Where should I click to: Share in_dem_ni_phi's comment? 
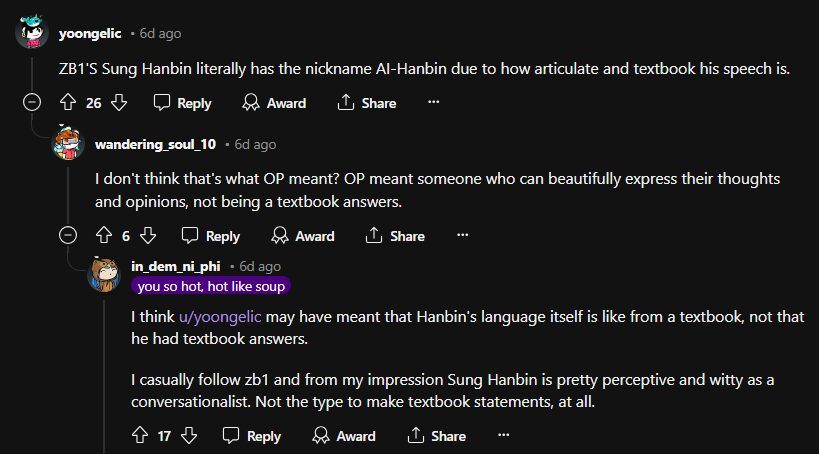click(x=437, y=436)
